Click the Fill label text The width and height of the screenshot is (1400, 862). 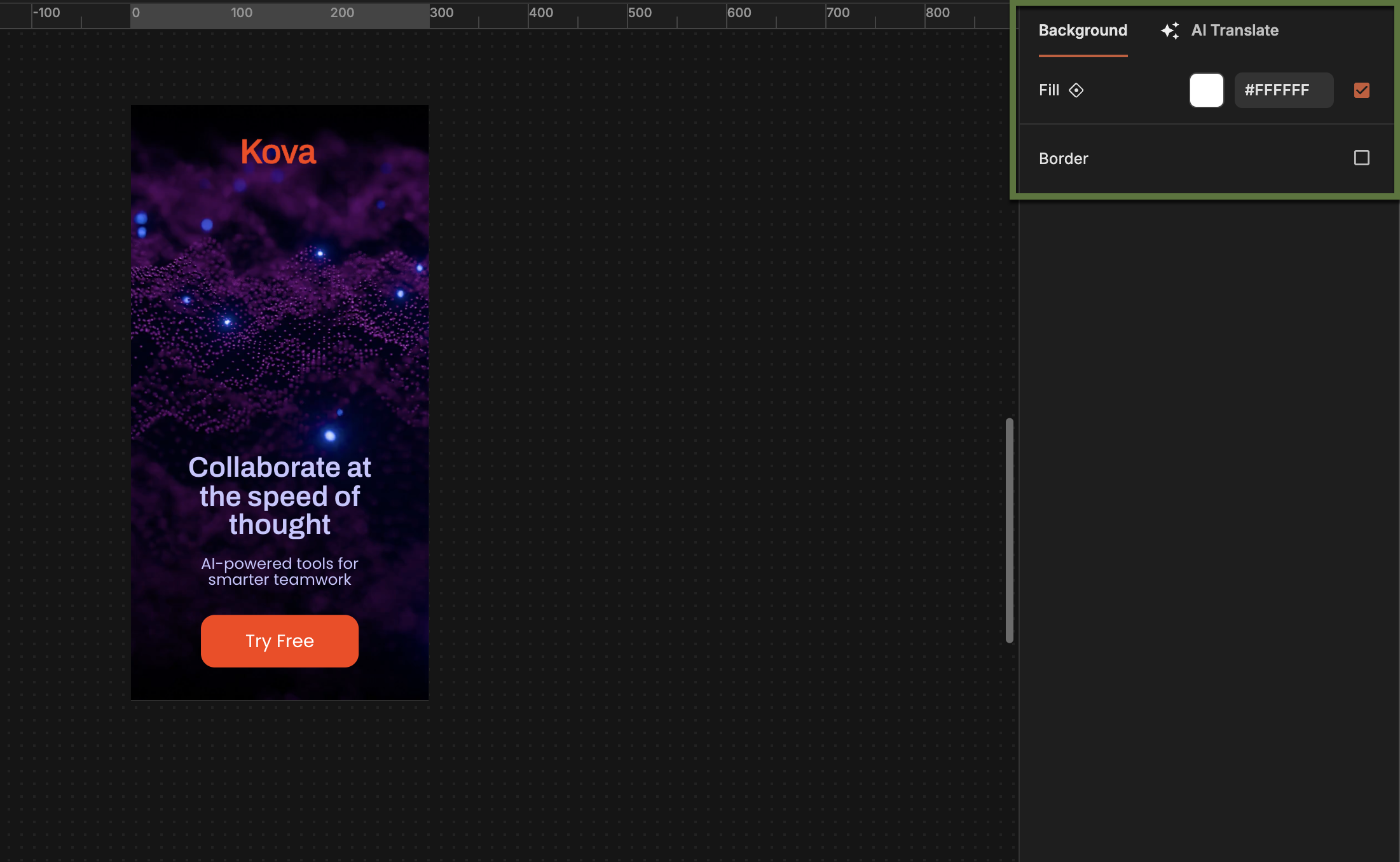tap(1048, 90)
